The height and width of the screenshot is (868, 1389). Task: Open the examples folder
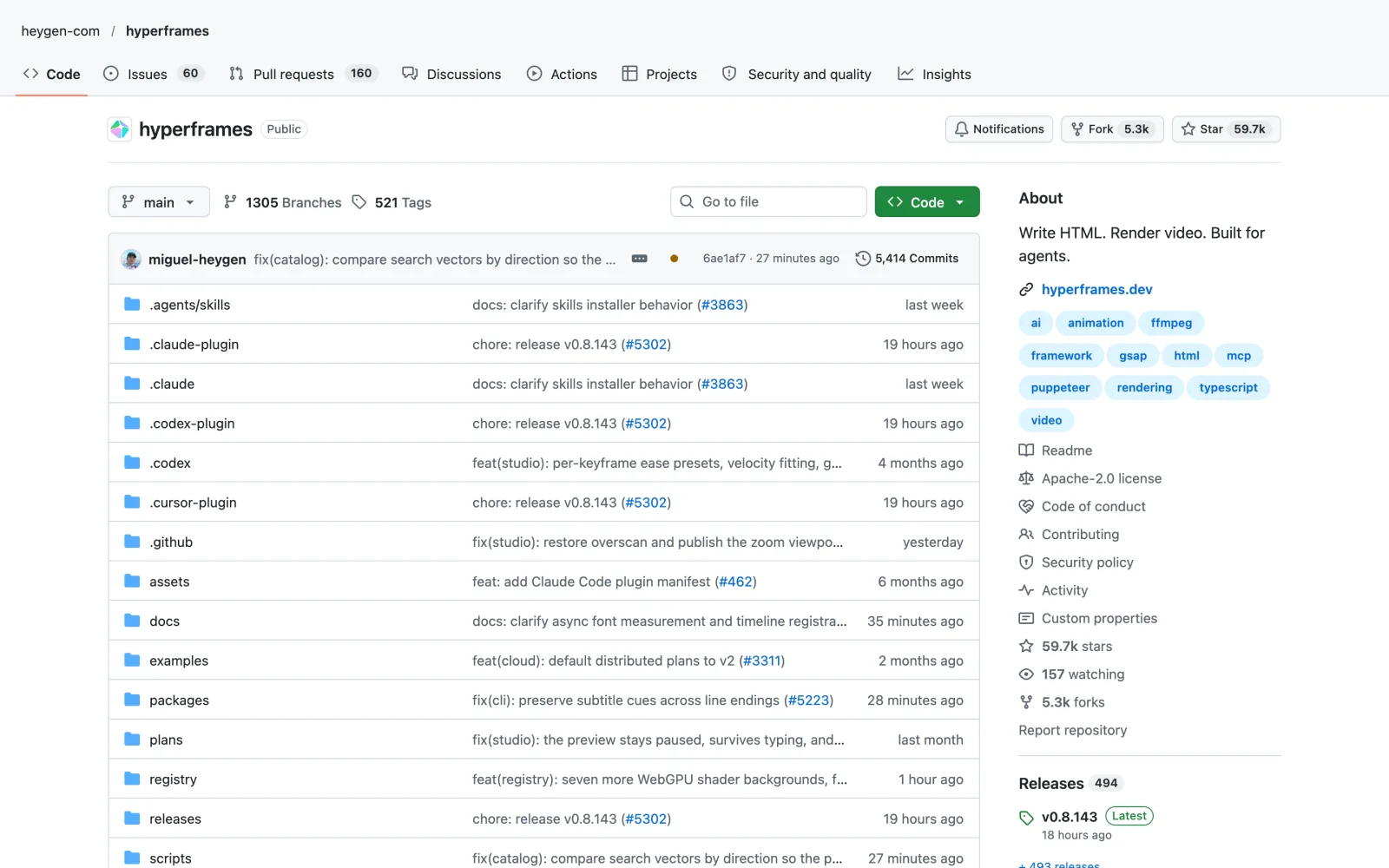[179, 661]
